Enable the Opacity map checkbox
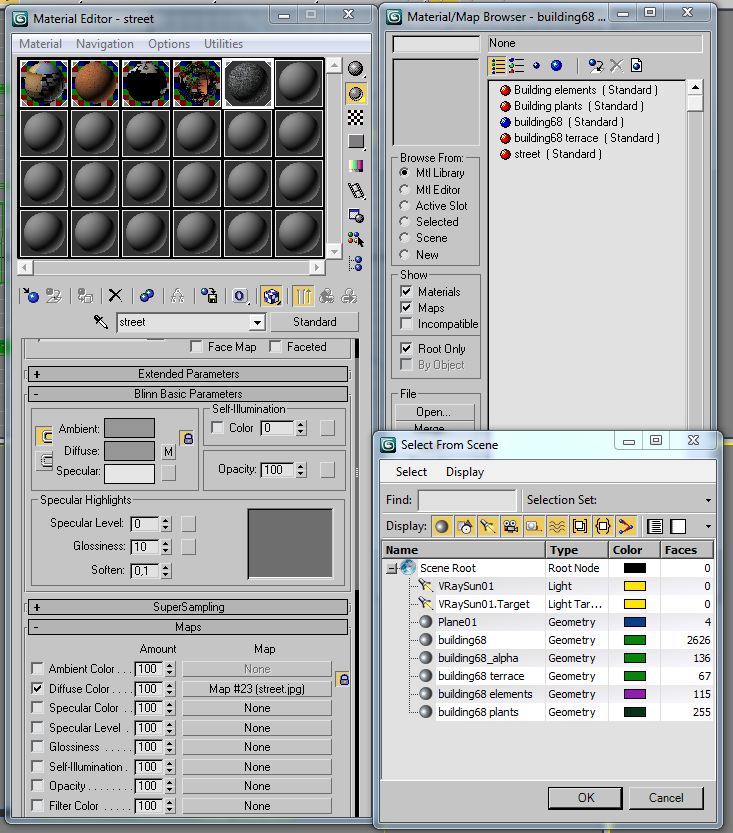 pyautogui.click(x=37, y=785)
